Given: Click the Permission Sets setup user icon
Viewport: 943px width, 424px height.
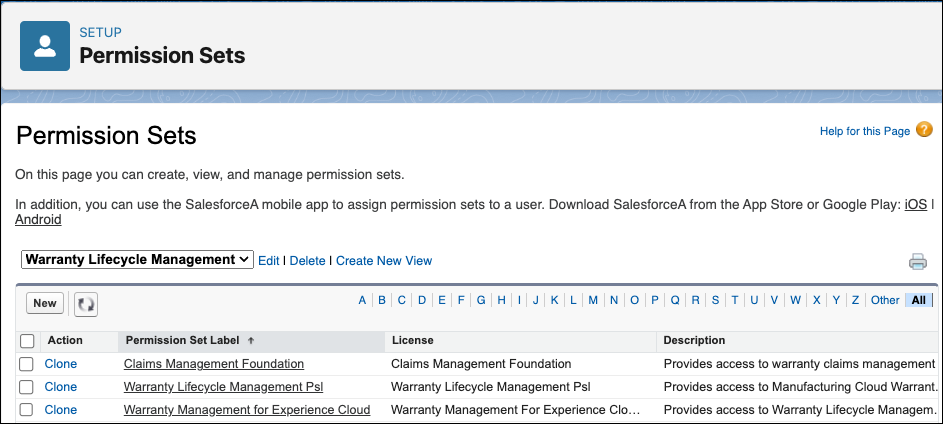Looking at the screenshot, I should click(x=45, y=46).
